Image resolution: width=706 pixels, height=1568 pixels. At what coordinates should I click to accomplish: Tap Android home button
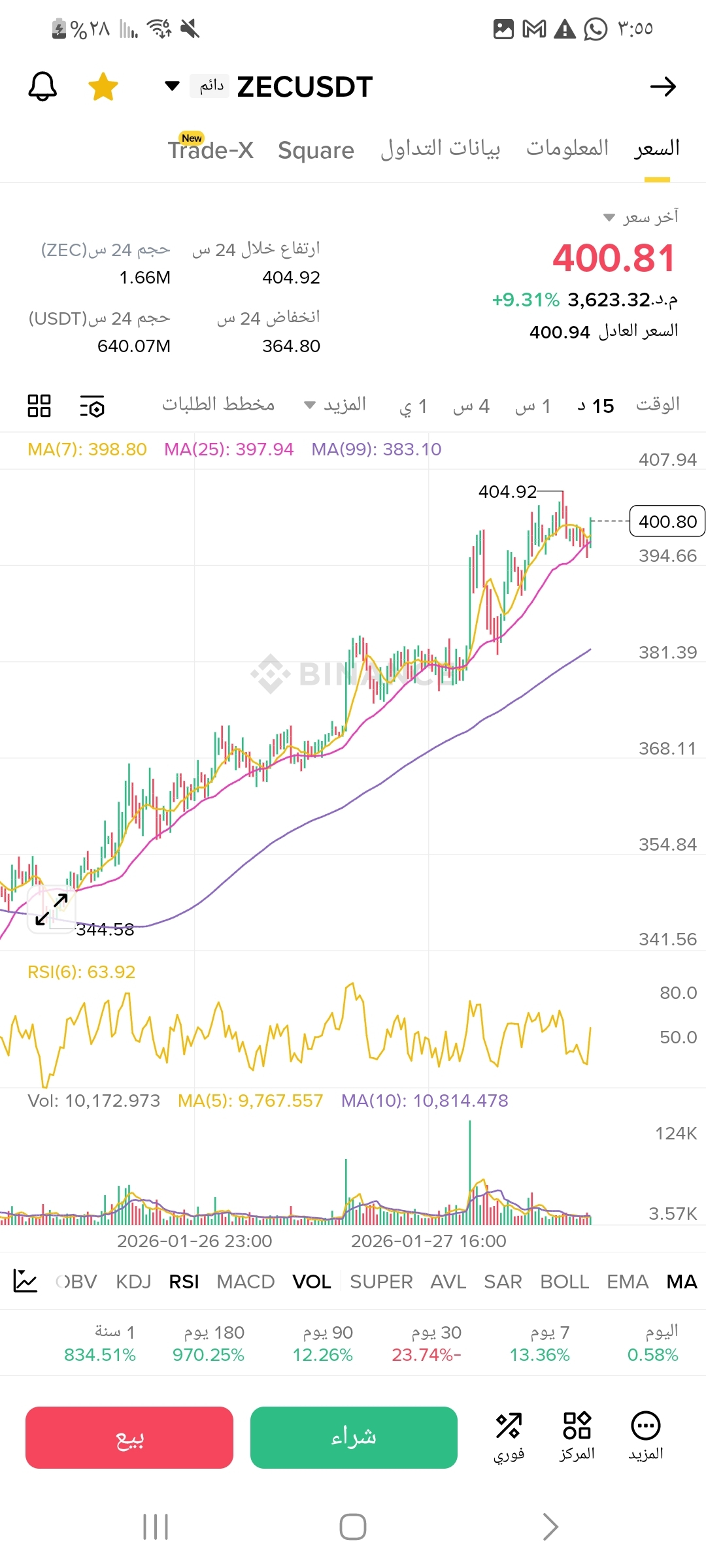click(x=353, y=1527)
